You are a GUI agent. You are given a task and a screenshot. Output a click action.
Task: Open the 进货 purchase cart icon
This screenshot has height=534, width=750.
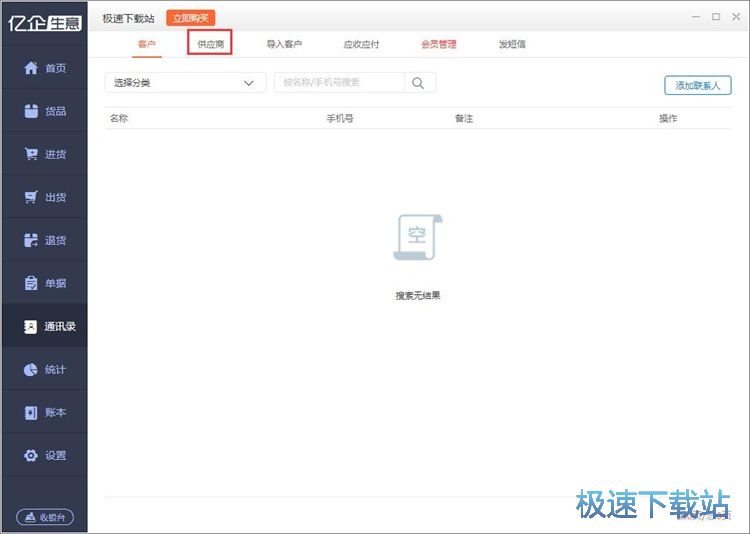[31, 154]
